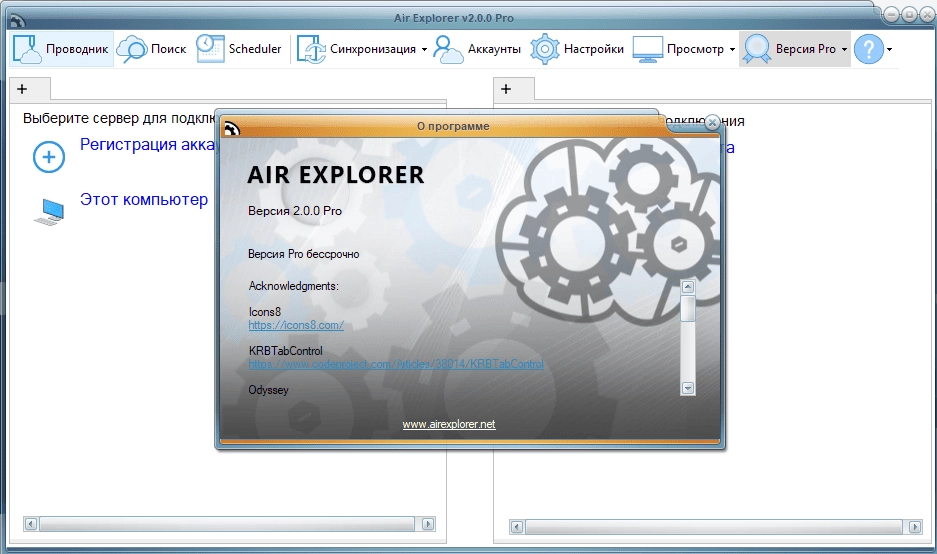Click the Просмотр monitor icon

click(648, 49)
